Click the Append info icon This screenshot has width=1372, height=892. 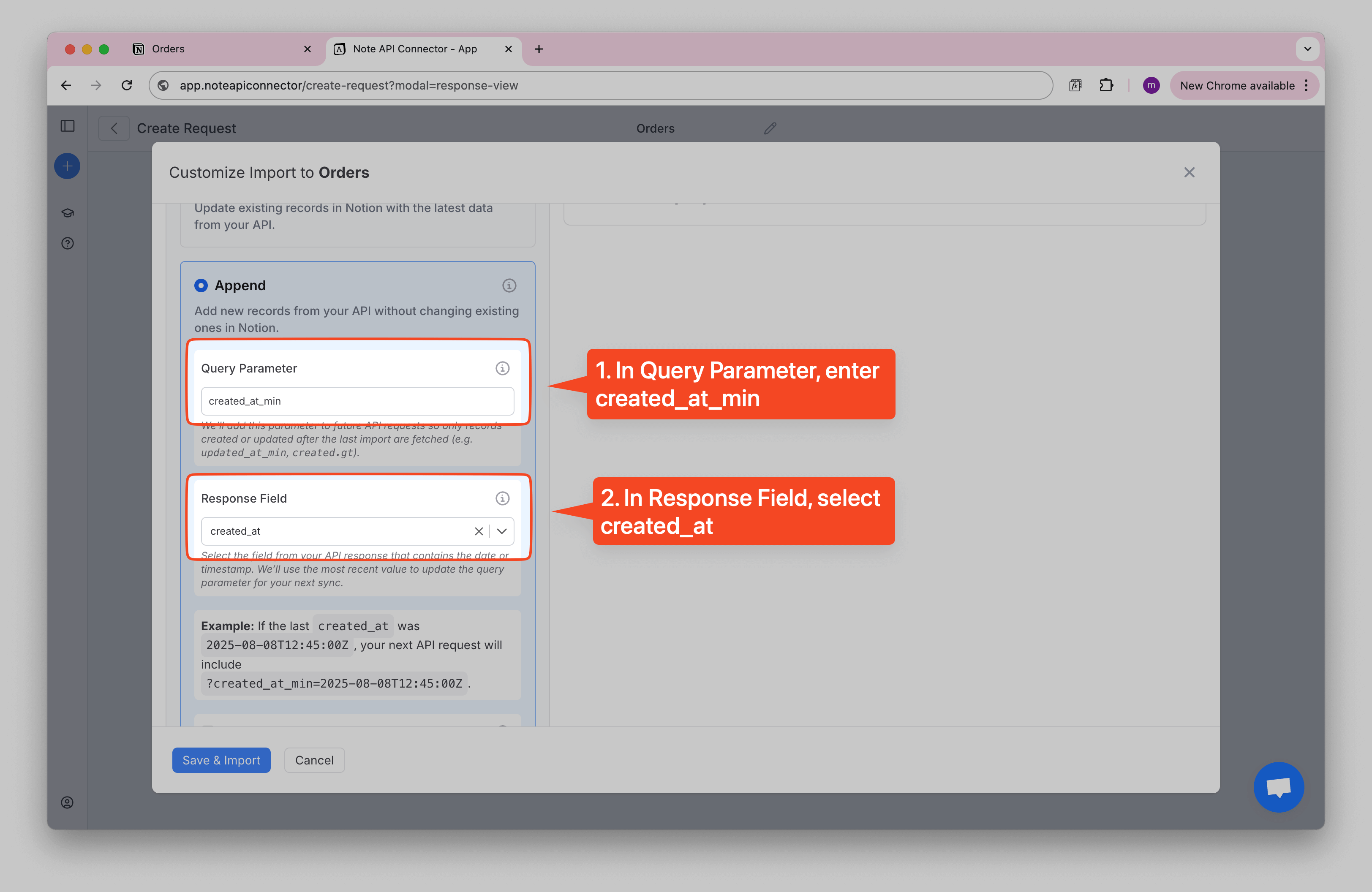509,285
